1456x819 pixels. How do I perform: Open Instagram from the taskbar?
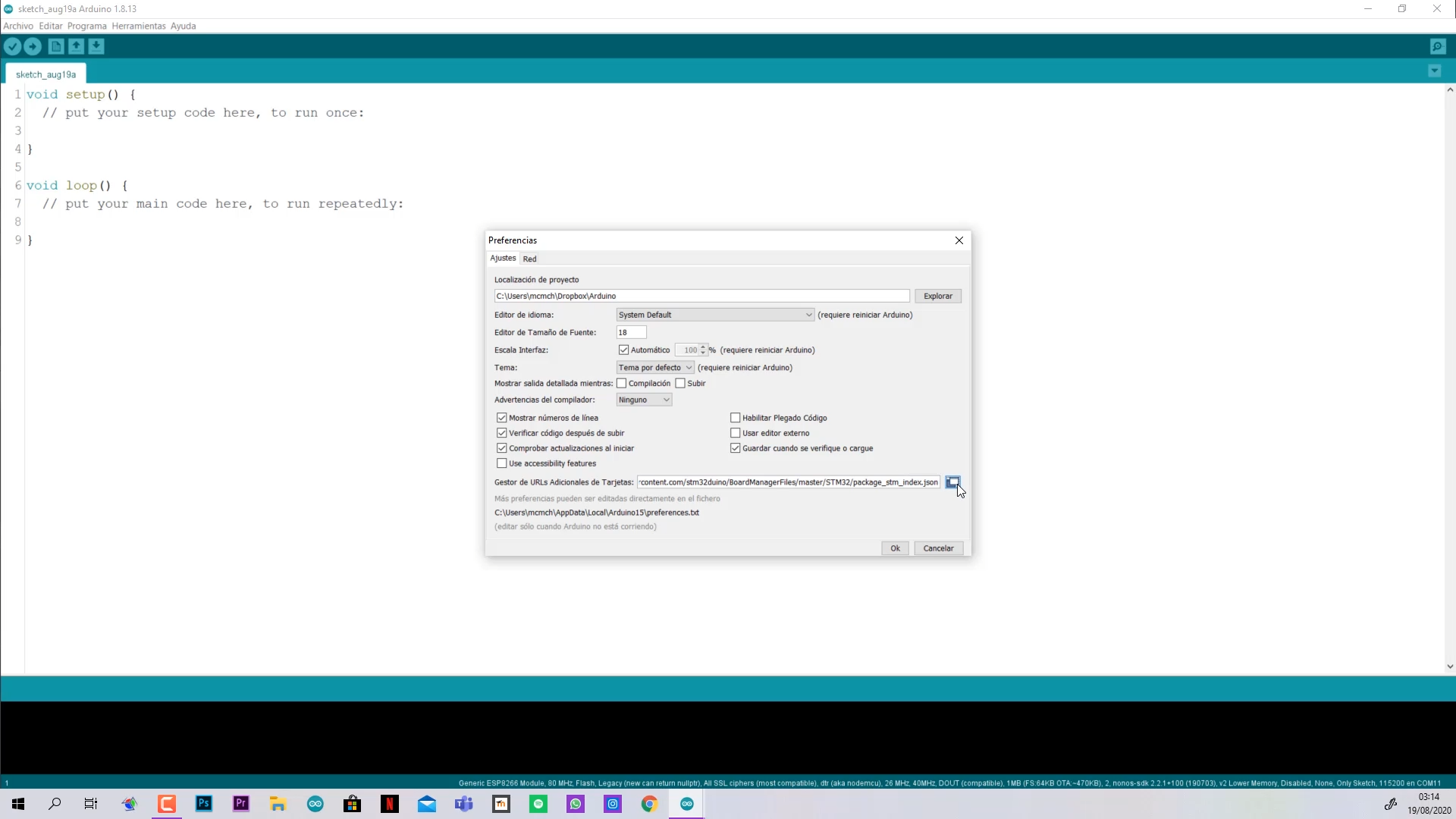click(x=613, y=804)
